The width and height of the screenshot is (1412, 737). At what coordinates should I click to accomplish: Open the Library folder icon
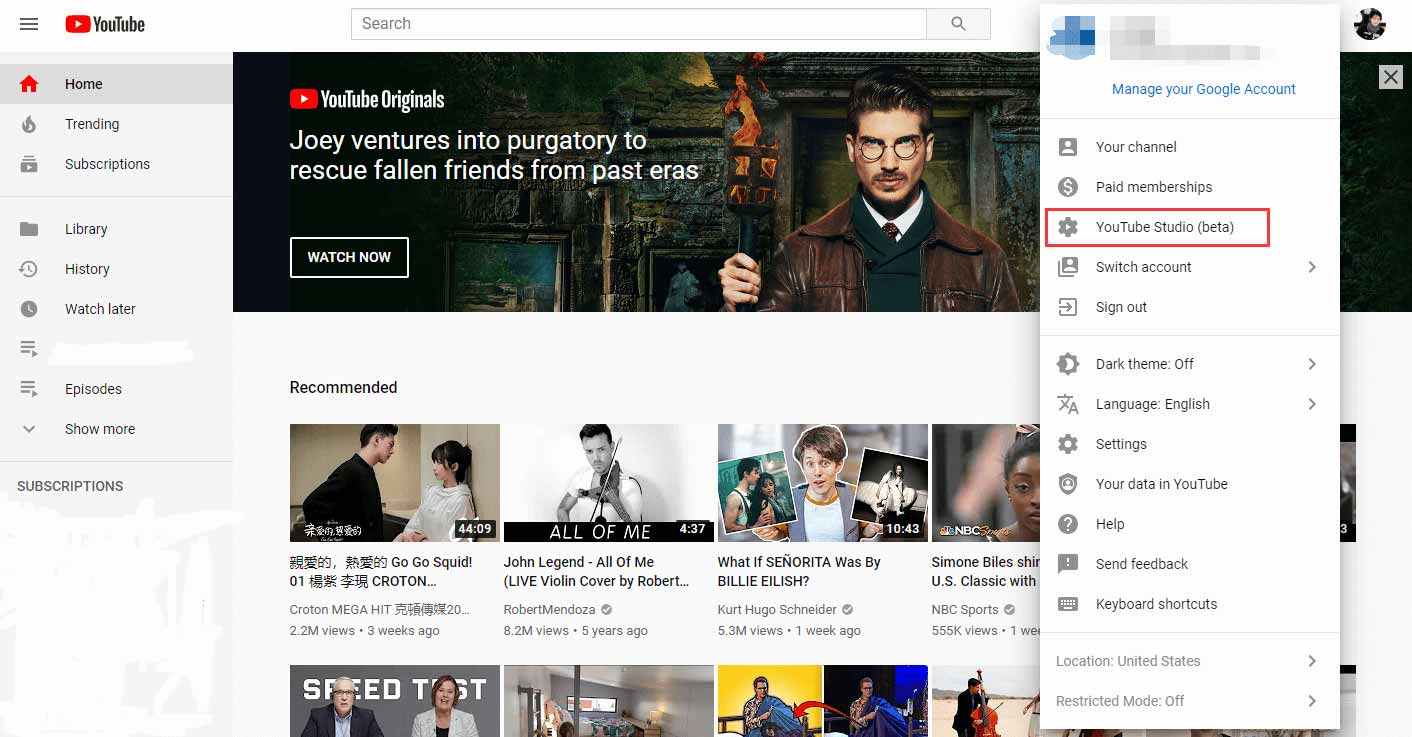(29, 229)
